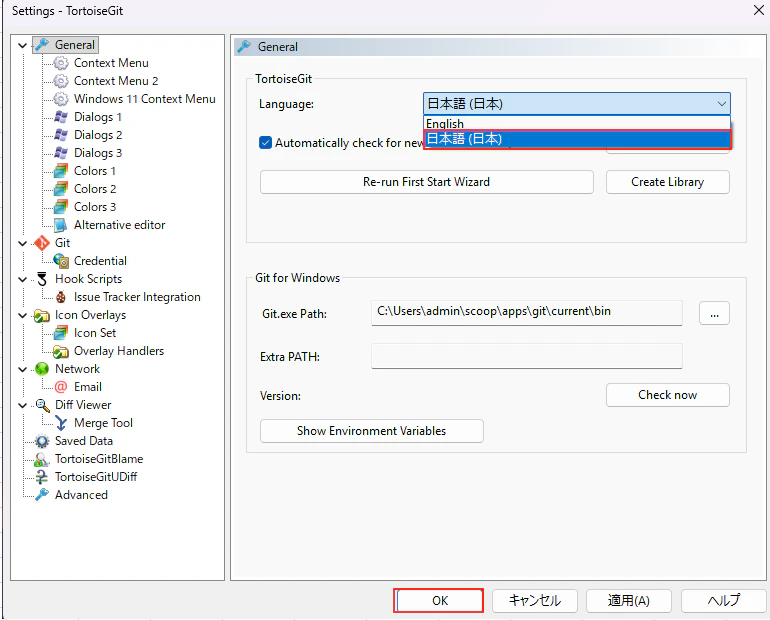The height and width of the screenshot is (620, 770).
Task: Select Overlay Handlers label in tree
Action: pyautogui.click(x=119, y=351)
